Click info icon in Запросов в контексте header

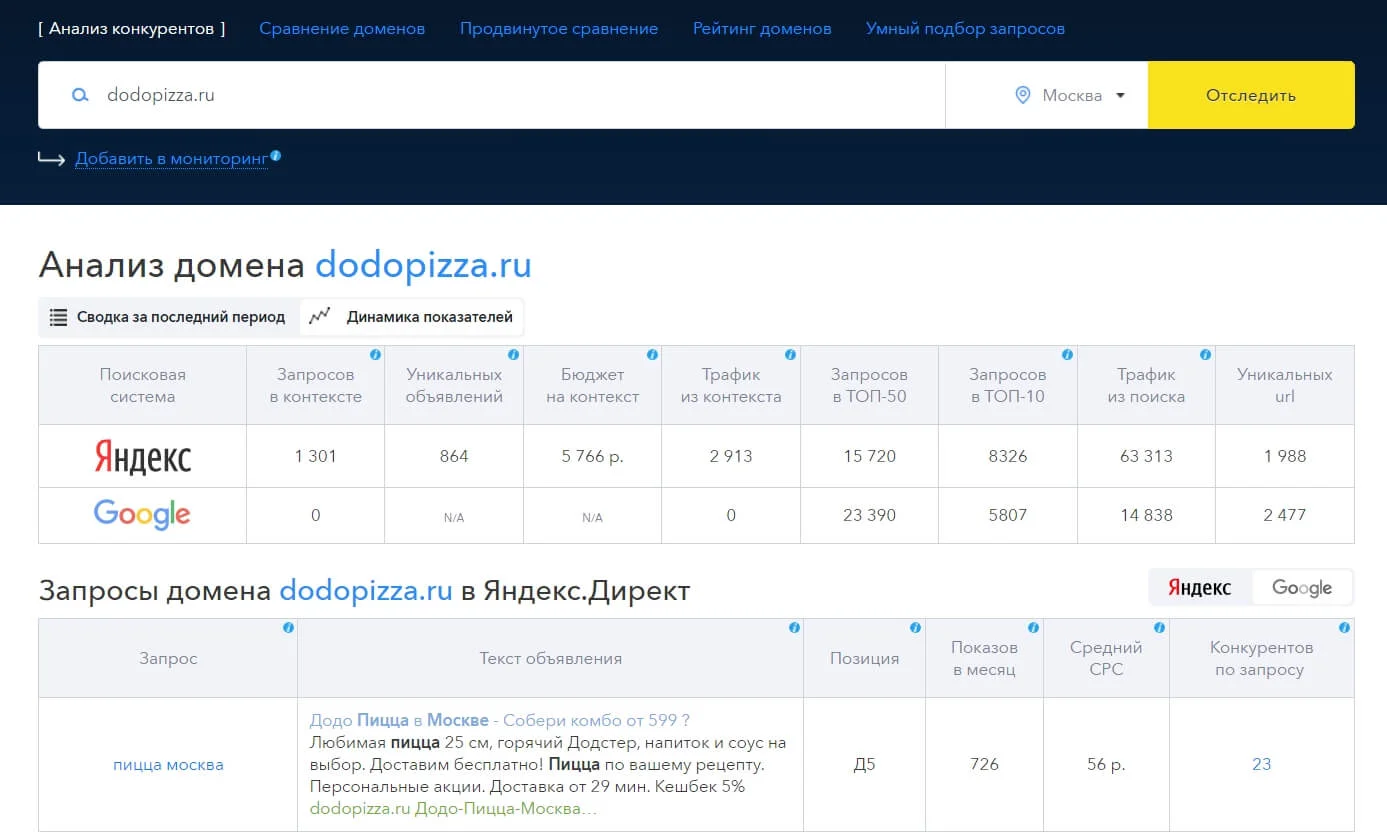(x=375, y=355)
